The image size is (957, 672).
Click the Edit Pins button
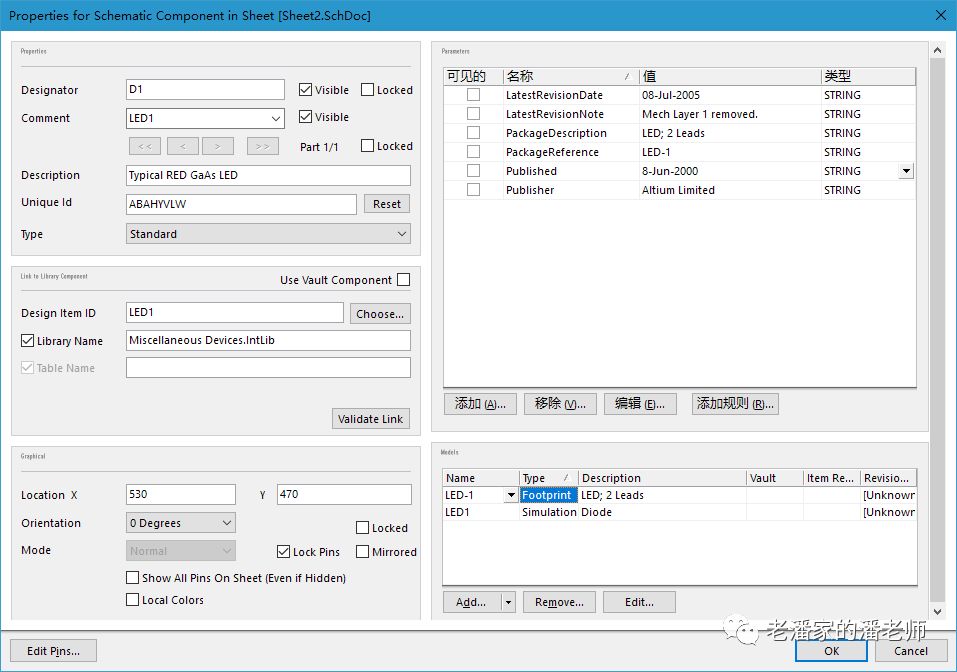click(x=54, y=651)
